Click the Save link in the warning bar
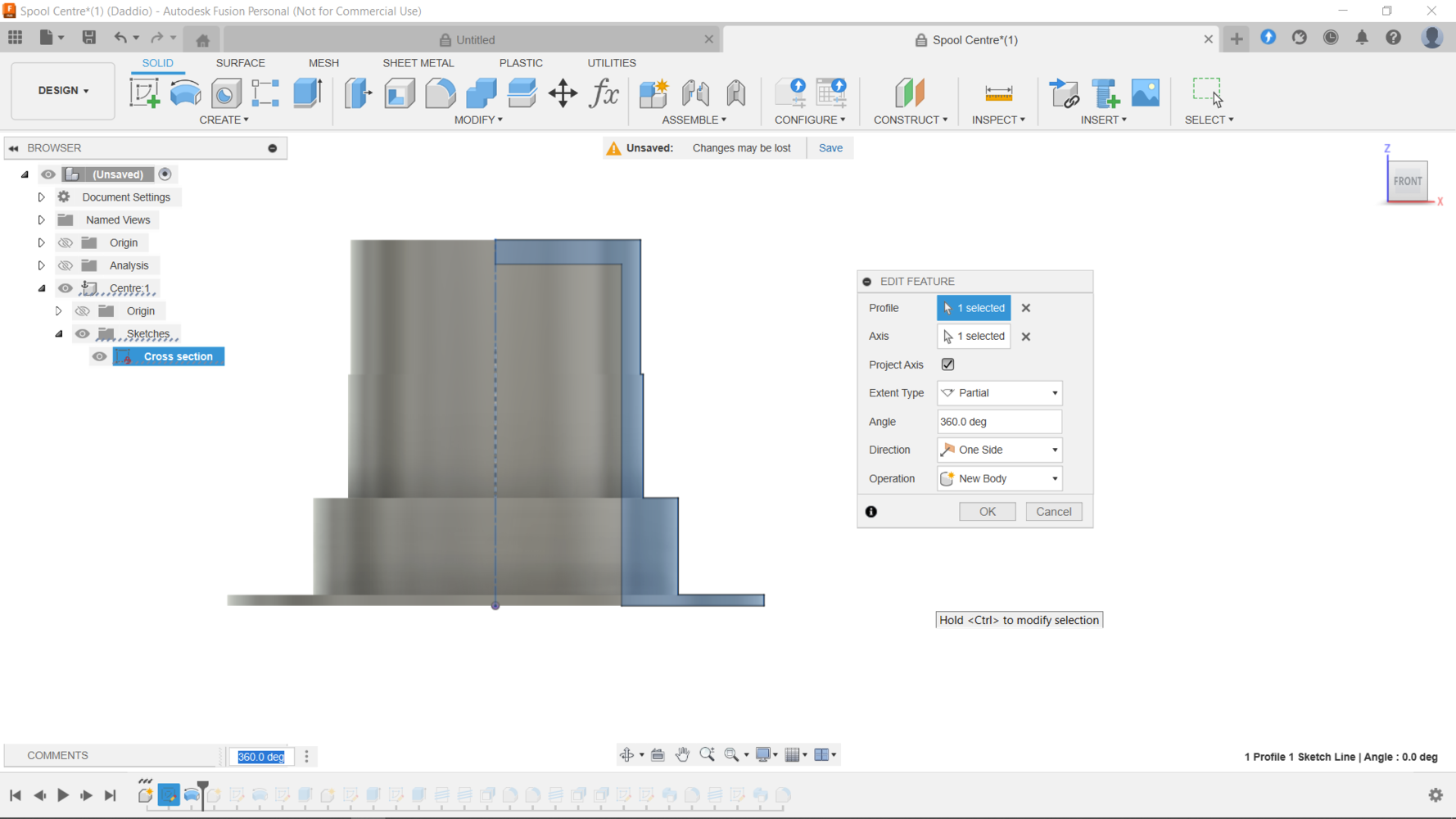The width and height of the screenshot is (1456, 819). 830,148
